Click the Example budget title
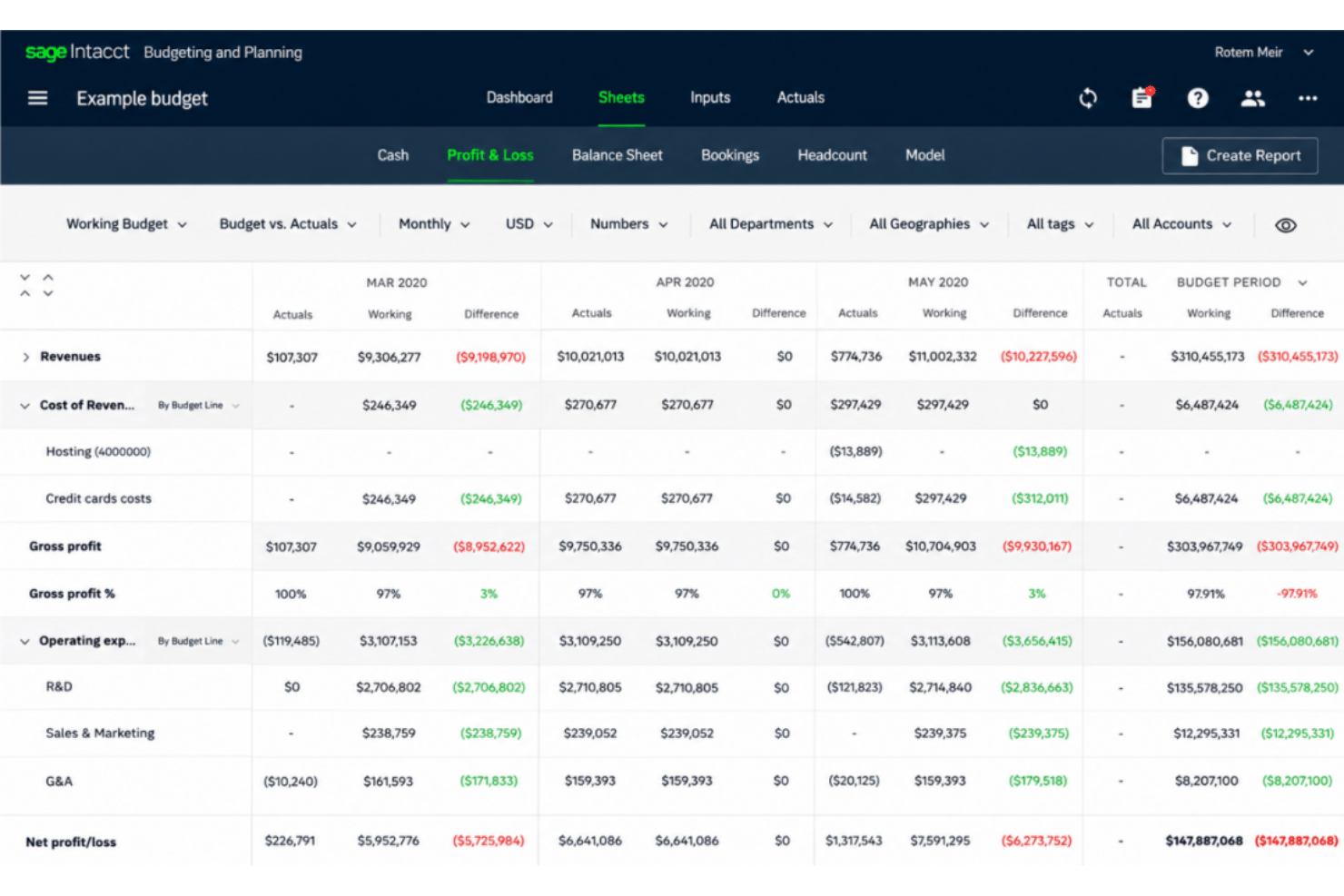This screenshot has width=1344, height=896. [x=142, y=98]
